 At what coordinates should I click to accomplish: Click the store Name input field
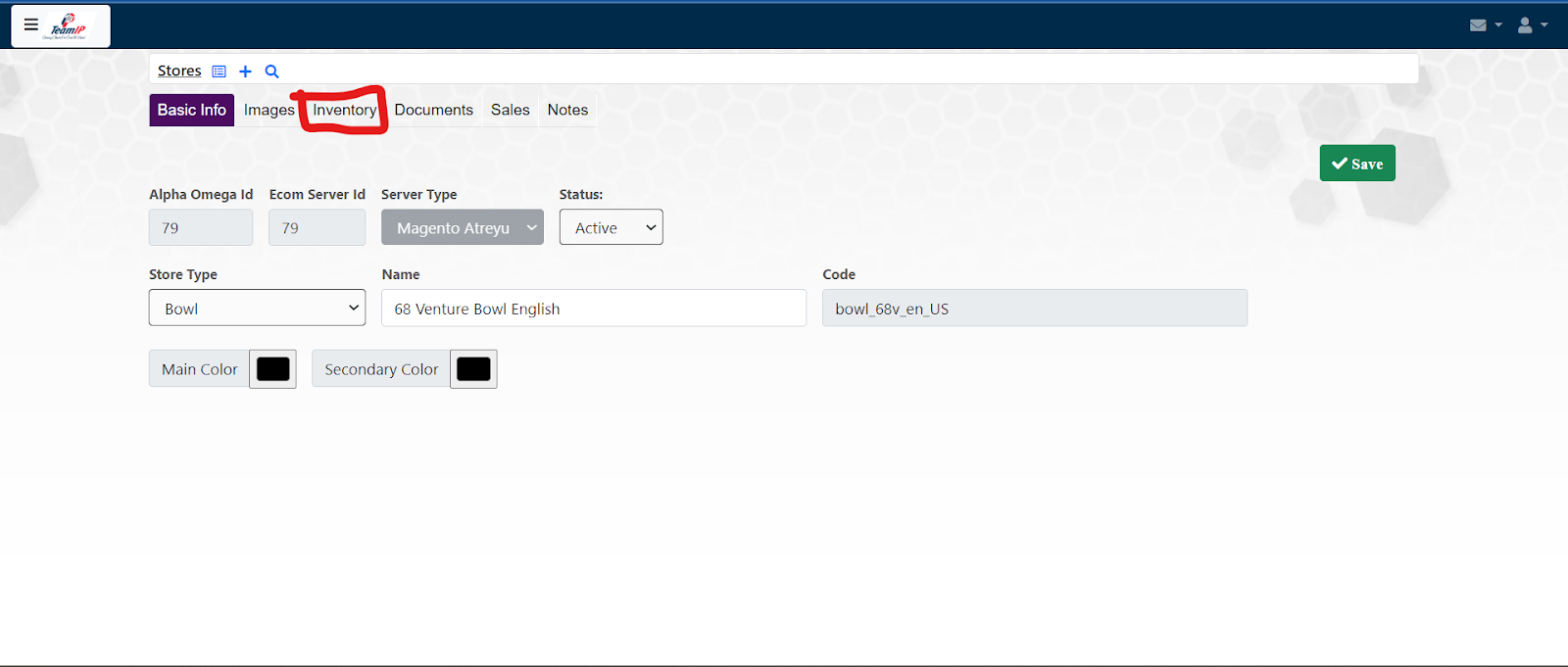[593, 308]
